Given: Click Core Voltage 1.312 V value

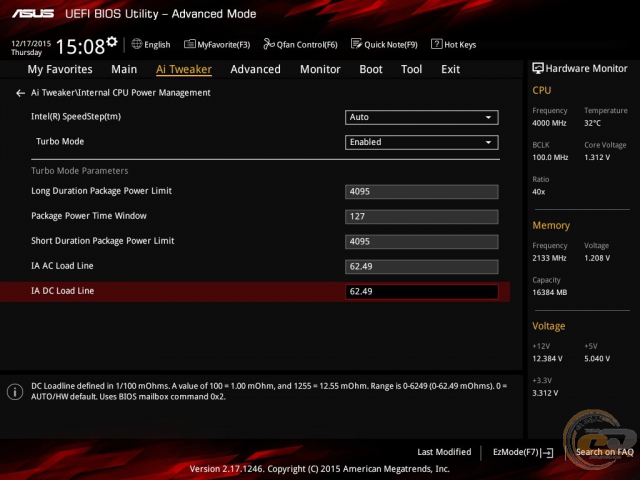Looking at the screenshot, I should (597, 158).
